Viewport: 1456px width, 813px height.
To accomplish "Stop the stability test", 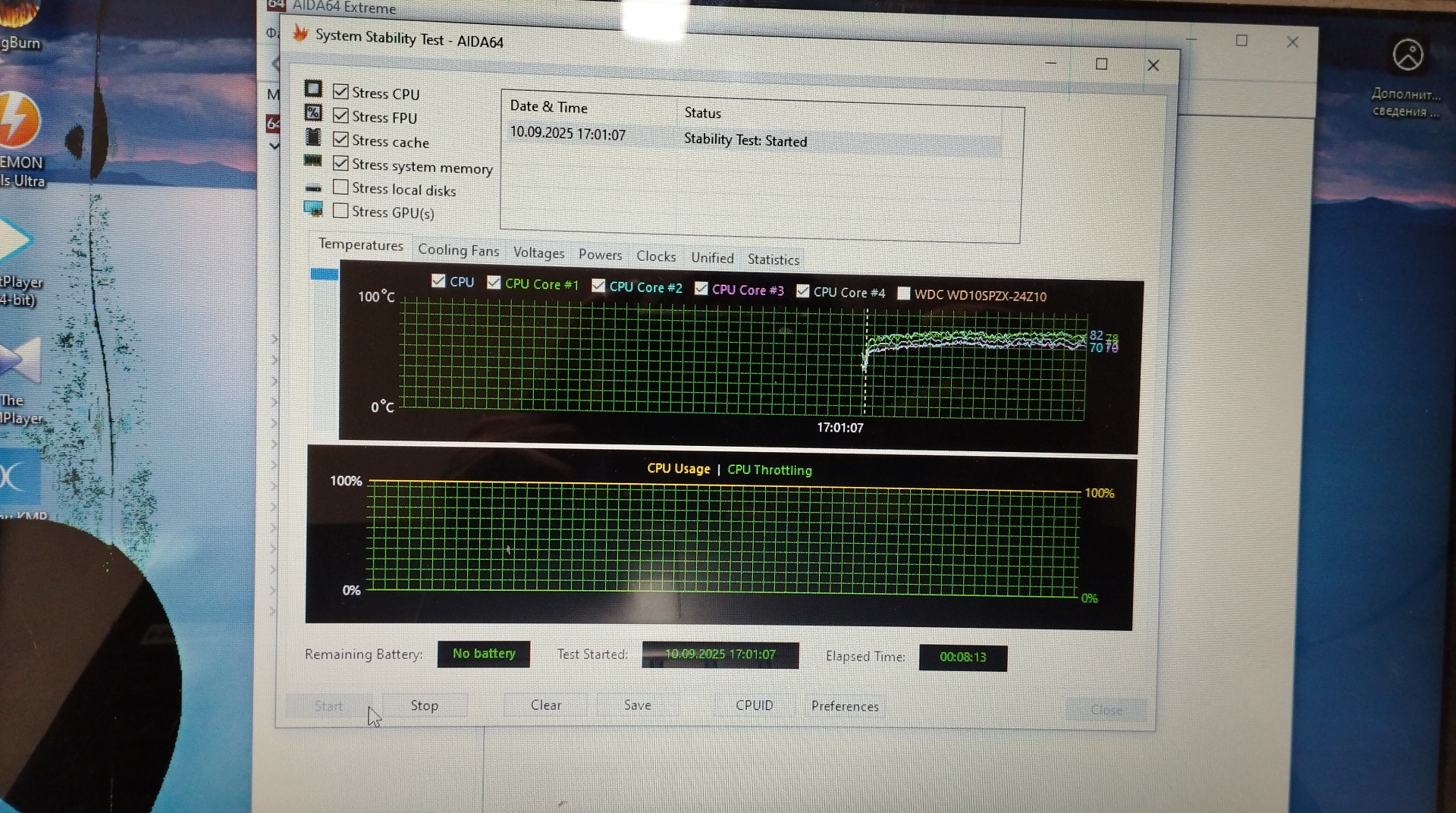I will click(424, 705).
